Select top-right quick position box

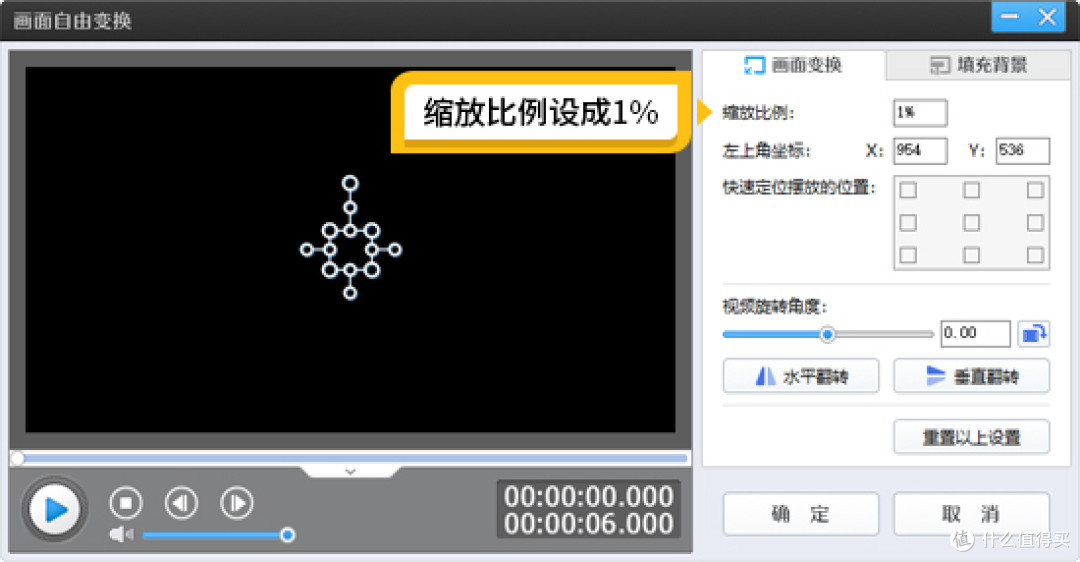point(1035,190)
